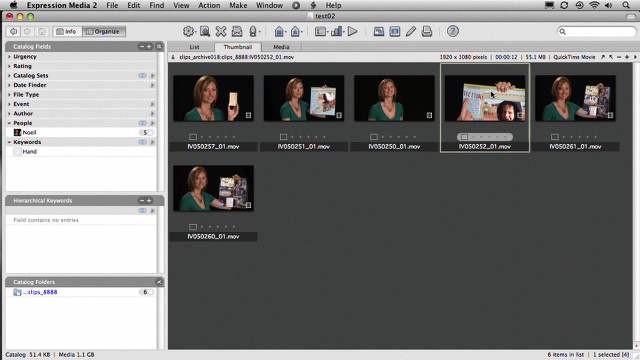The width and height of the screenshot is (640, 360).
Task: Open the batch actions gear icon
Action: click(x=188, y=31)
